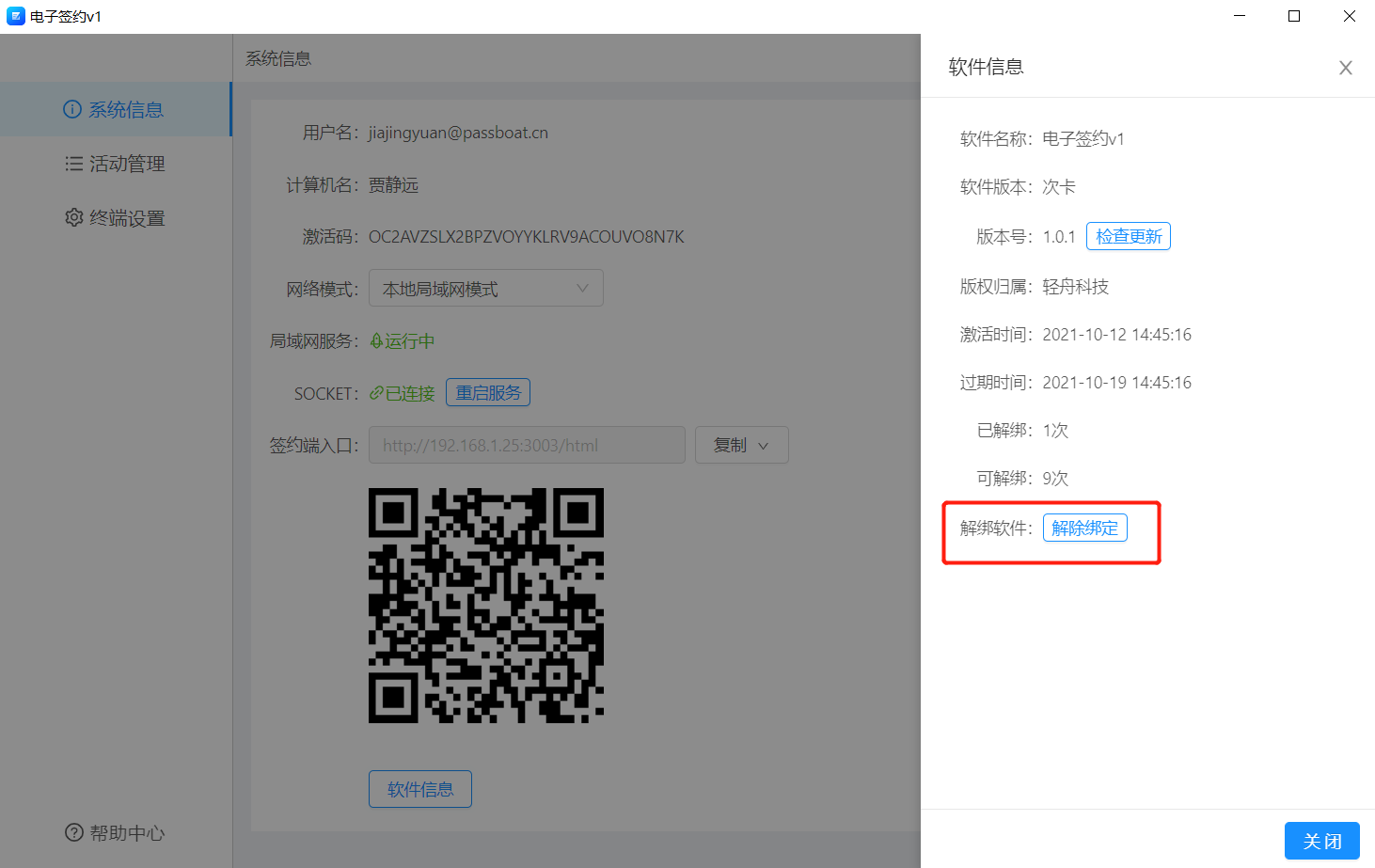
Task: Close the 软件信息 panel with the X icon
Action: pos(1346,68)
